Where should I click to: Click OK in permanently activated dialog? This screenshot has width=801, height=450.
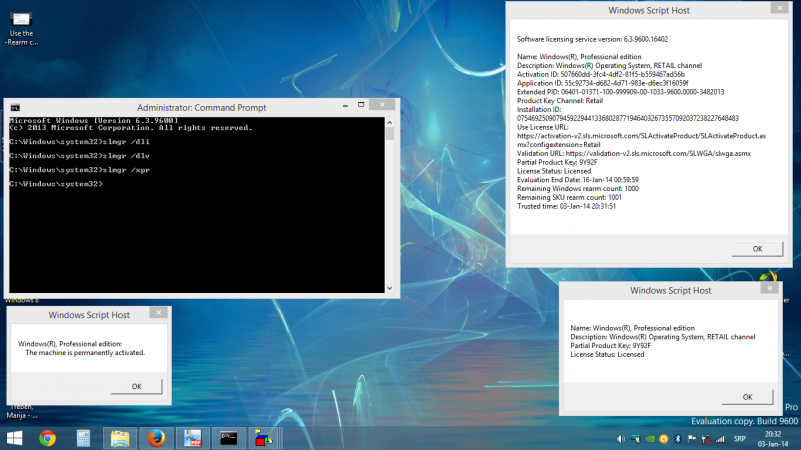point(136,386)
